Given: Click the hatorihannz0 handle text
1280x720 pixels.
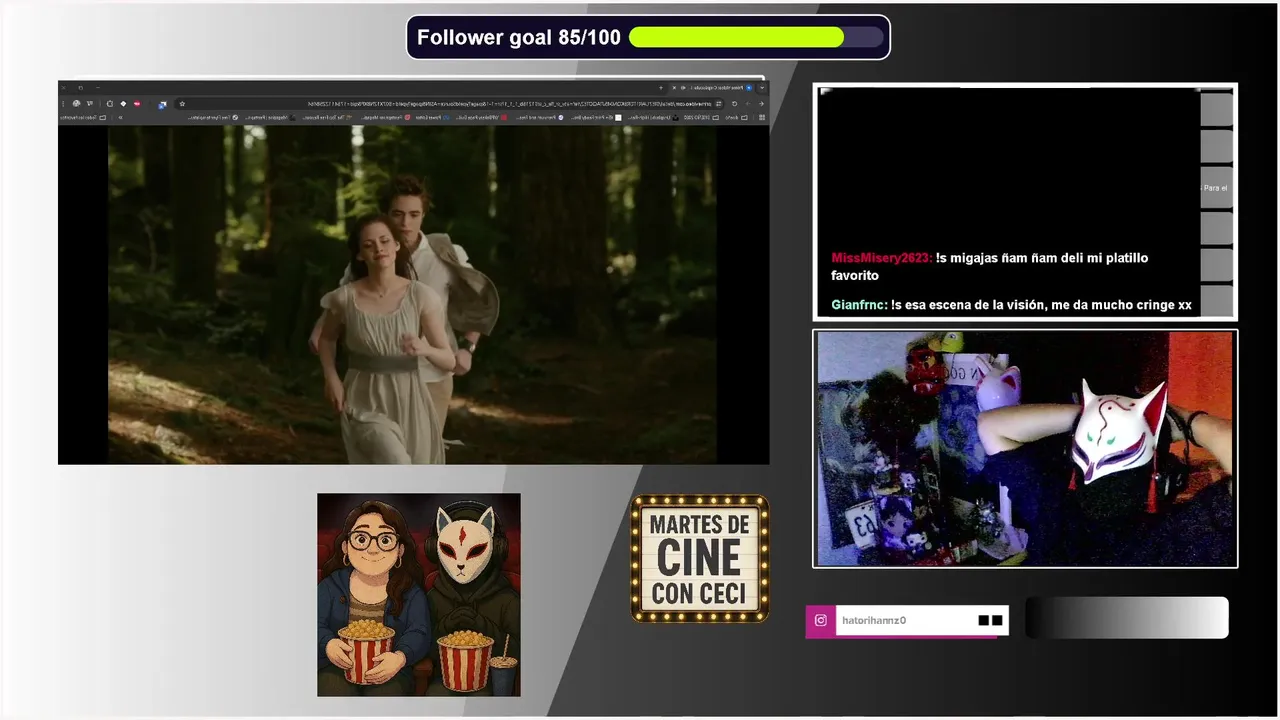Looking at the screenshot, I should point(874,621).
